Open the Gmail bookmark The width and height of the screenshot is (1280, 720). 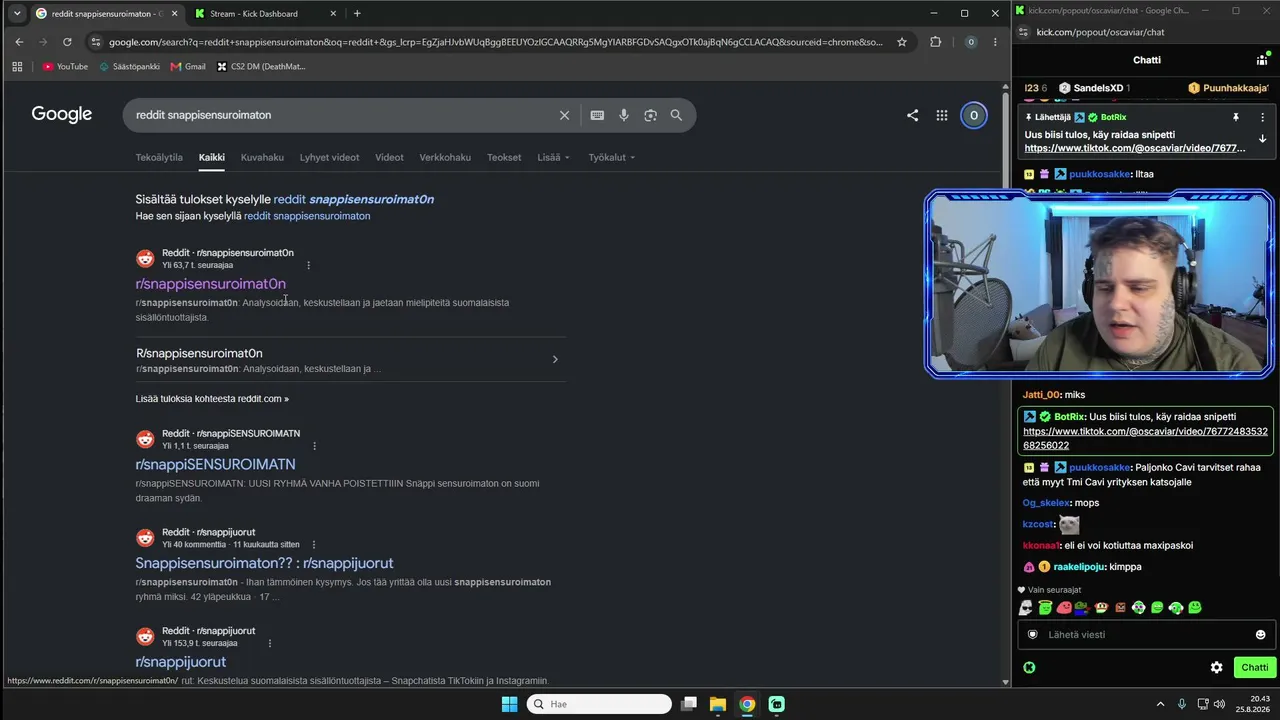click(x=188, y=67)
